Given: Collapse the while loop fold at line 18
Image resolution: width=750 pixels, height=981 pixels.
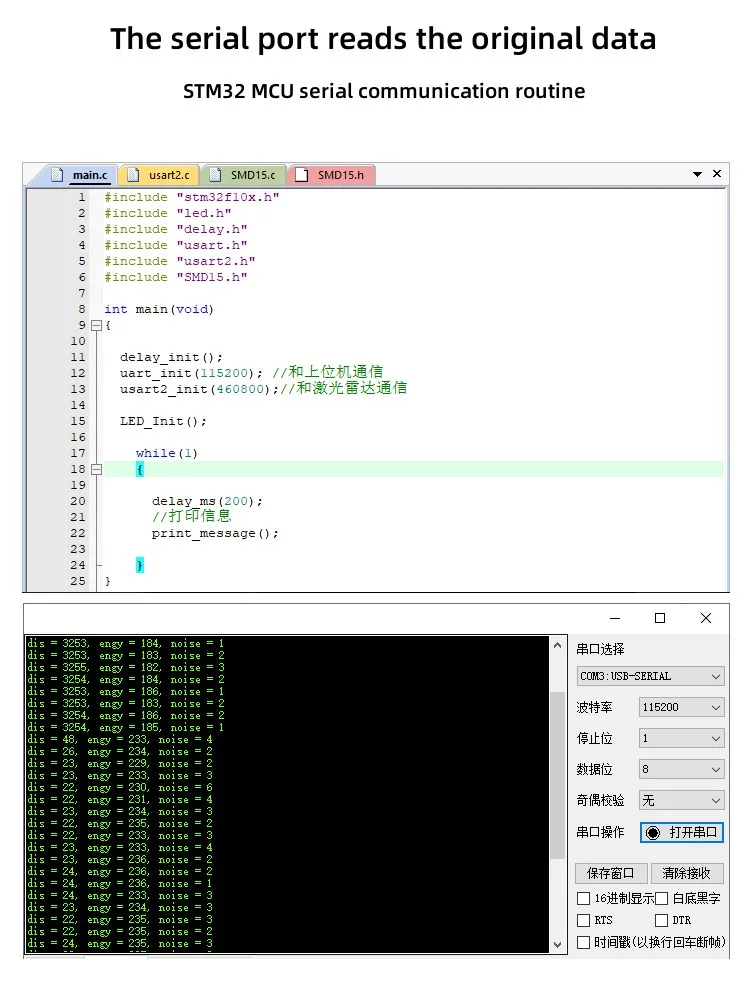Looking at the screenshot, I should coord(96,469).
